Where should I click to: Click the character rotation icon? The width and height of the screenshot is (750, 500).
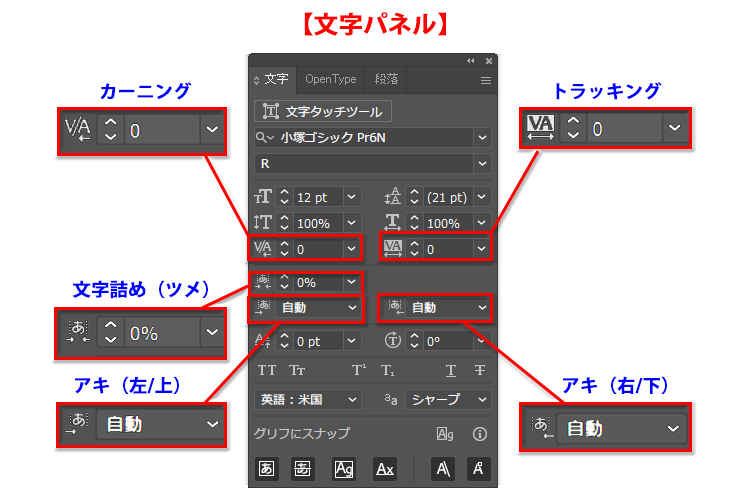coord(393,341)
